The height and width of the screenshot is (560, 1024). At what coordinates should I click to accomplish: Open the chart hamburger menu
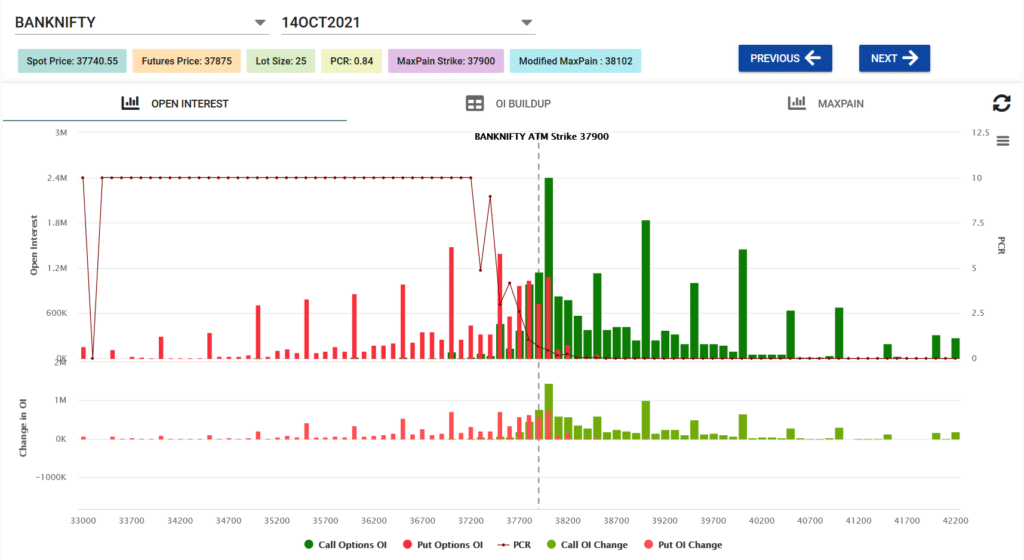coord(1002,141)
